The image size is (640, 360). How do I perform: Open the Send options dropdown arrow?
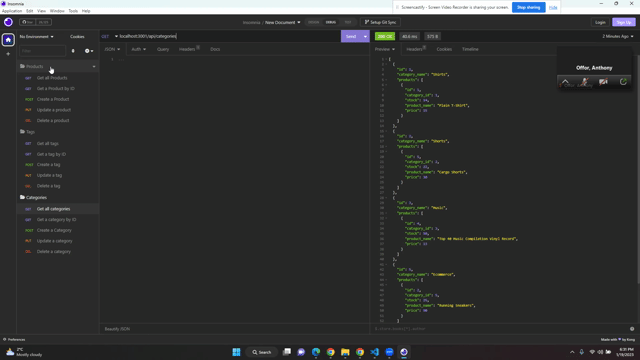365,36
